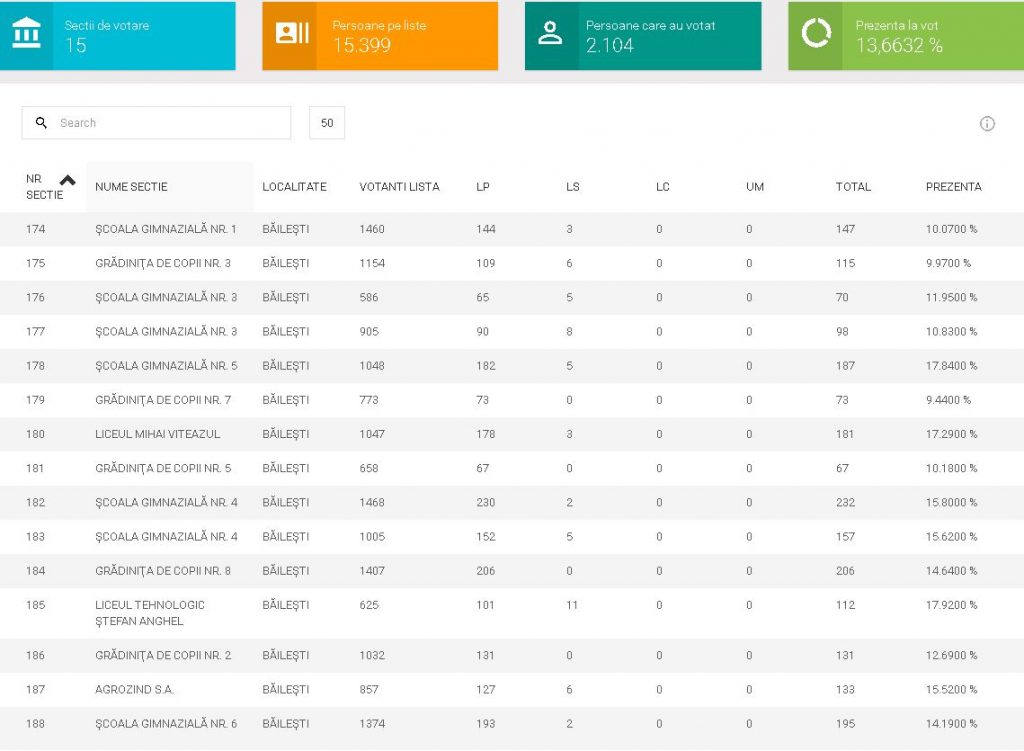This screenshot has width=1024, height=751.
Task: Click GRĂDINIȚA DE COPII NR. 5 name
Action: coord(163,468)
